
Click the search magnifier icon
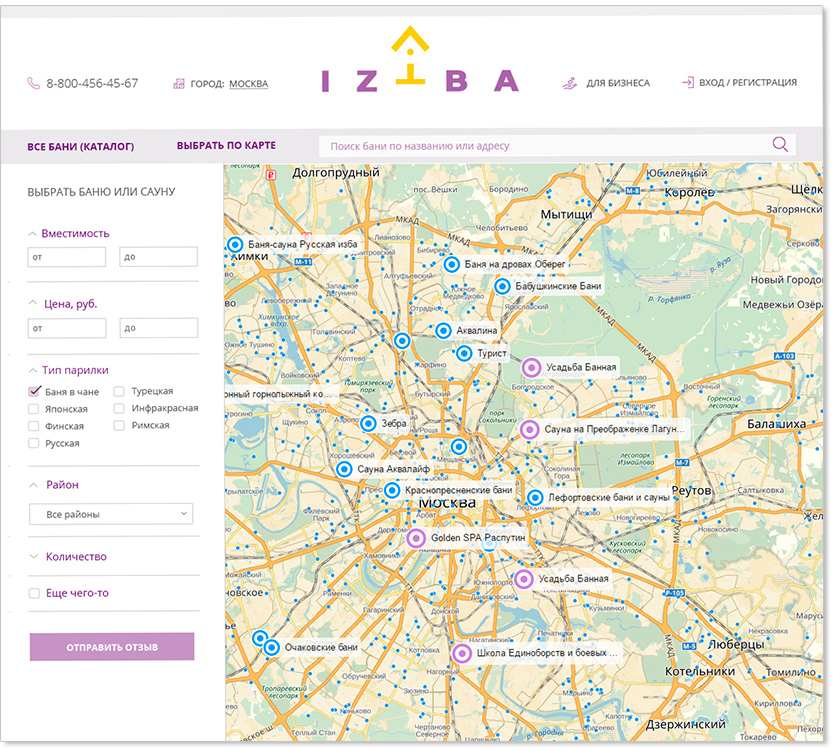coord(780,144)
